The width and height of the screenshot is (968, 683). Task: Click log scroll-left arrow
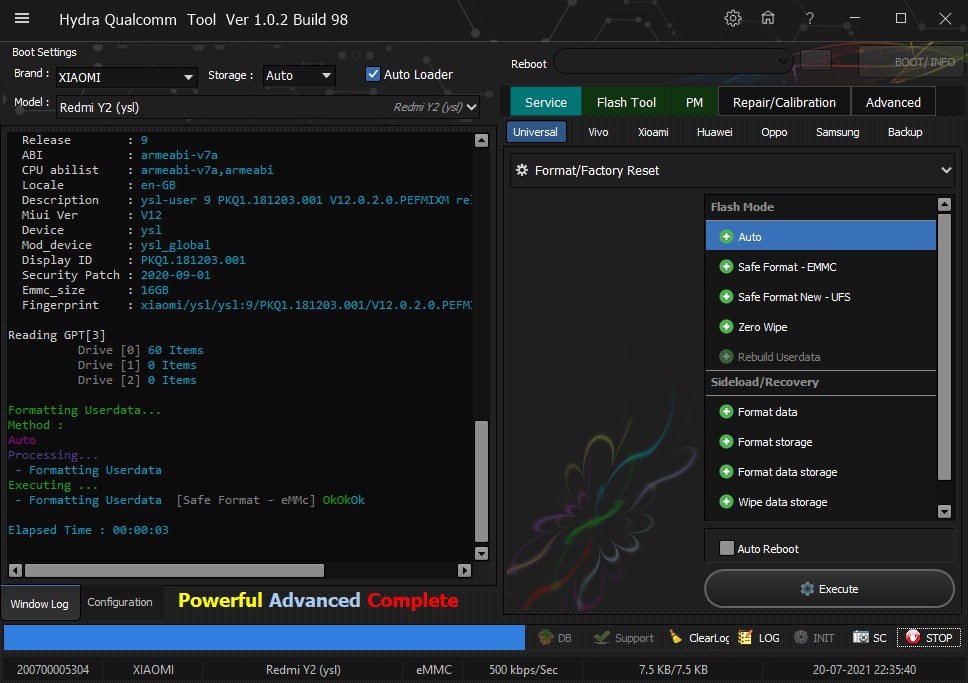click(x=15, y=571)
